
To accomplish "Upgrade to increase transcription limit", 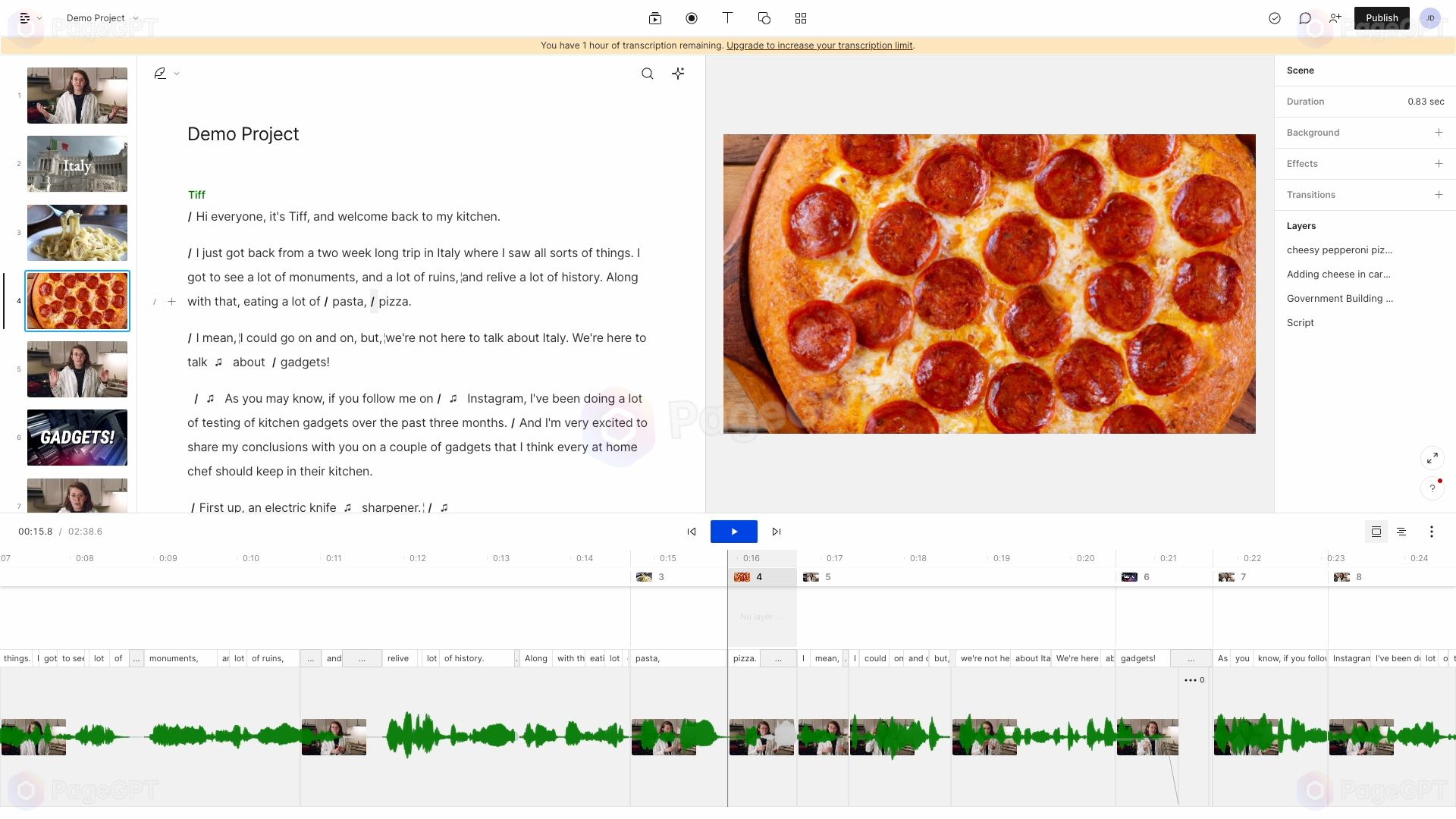I will point(819,45).
